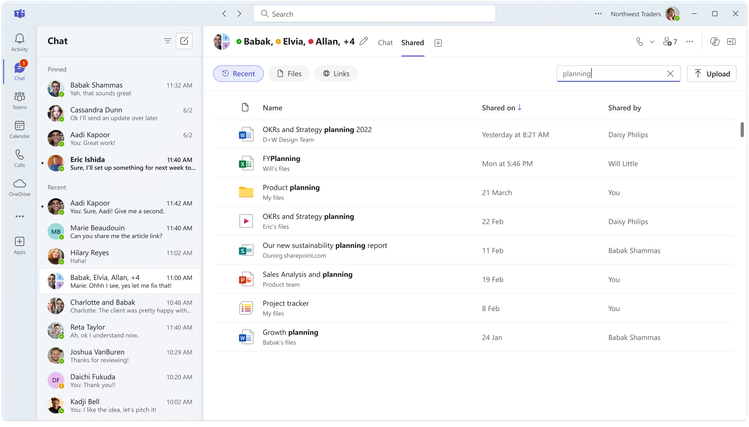Open the Copilot icon in chat header
This screenshot has height=427, width=749.
coord(715,42)
